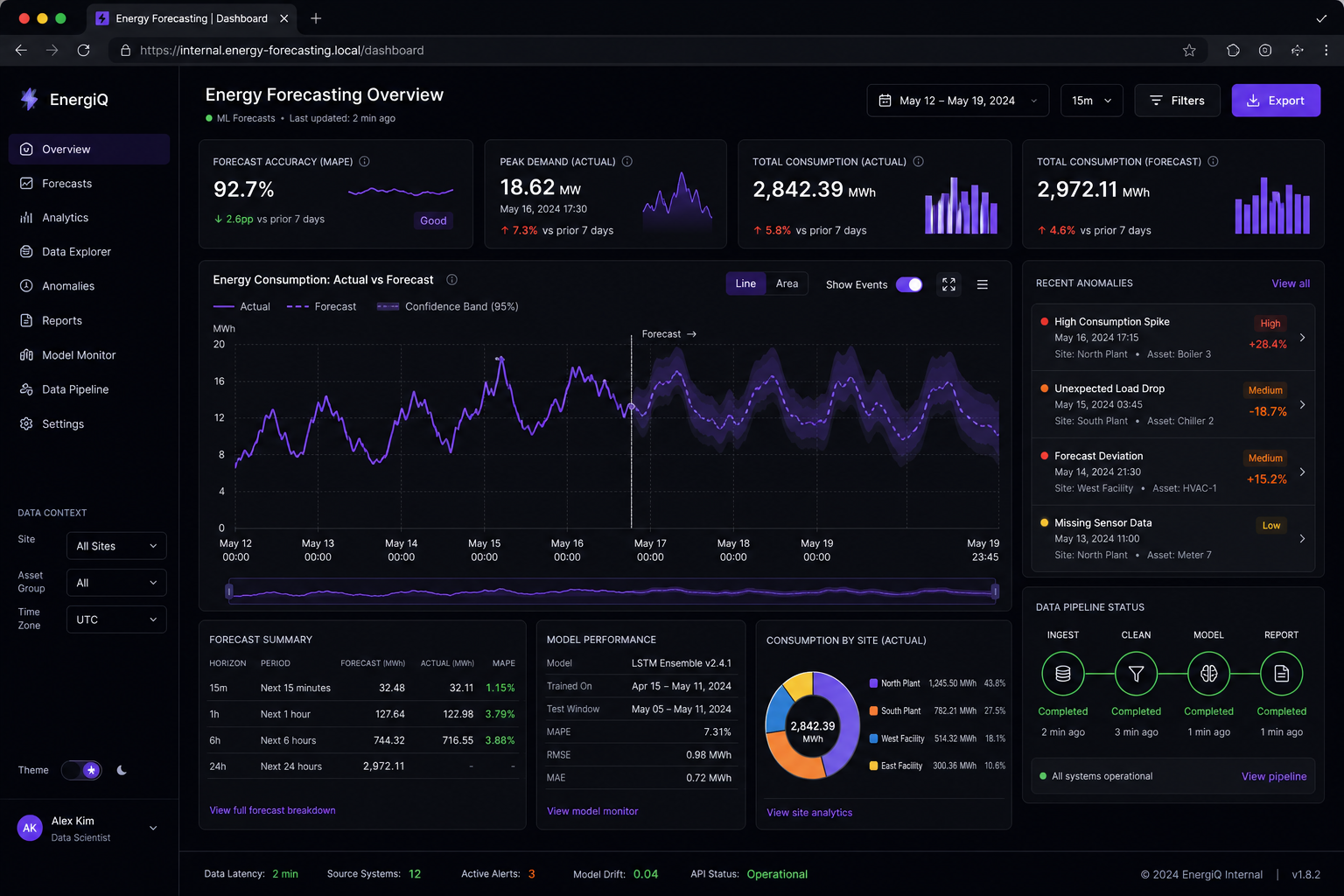
Task: Go to Analytics in the sidebar
Action: 89,218
